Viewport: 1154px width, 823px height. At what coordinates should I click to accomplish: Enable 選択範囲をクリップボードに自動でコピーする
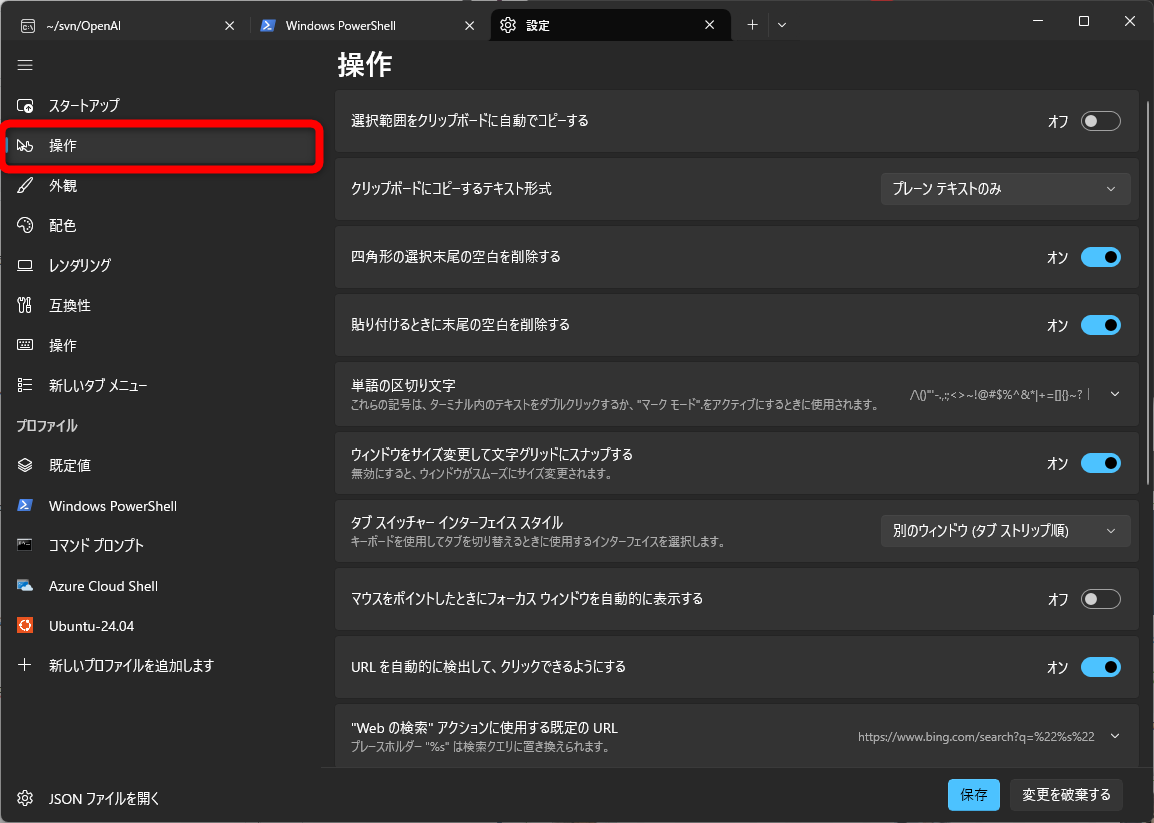coord(1100,120)
